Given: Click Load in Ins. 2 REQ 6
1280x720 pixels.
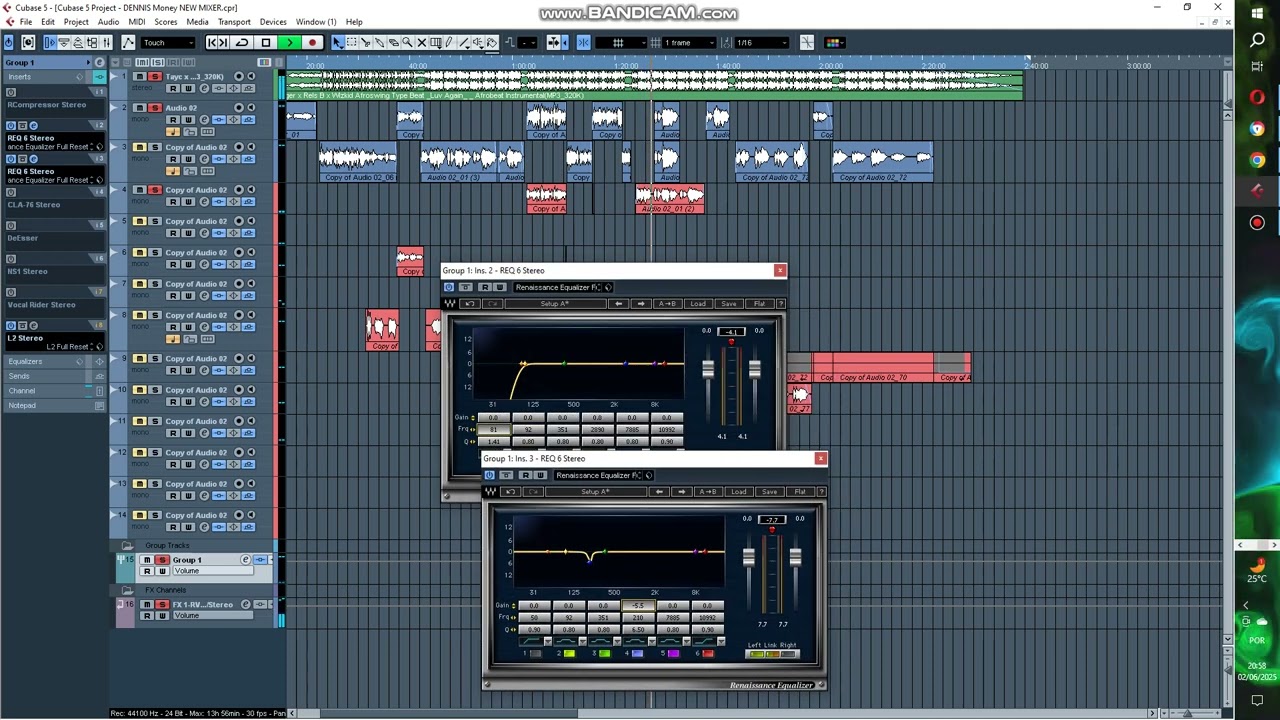Looking at the screenshot, I should [x=698, y=303].
